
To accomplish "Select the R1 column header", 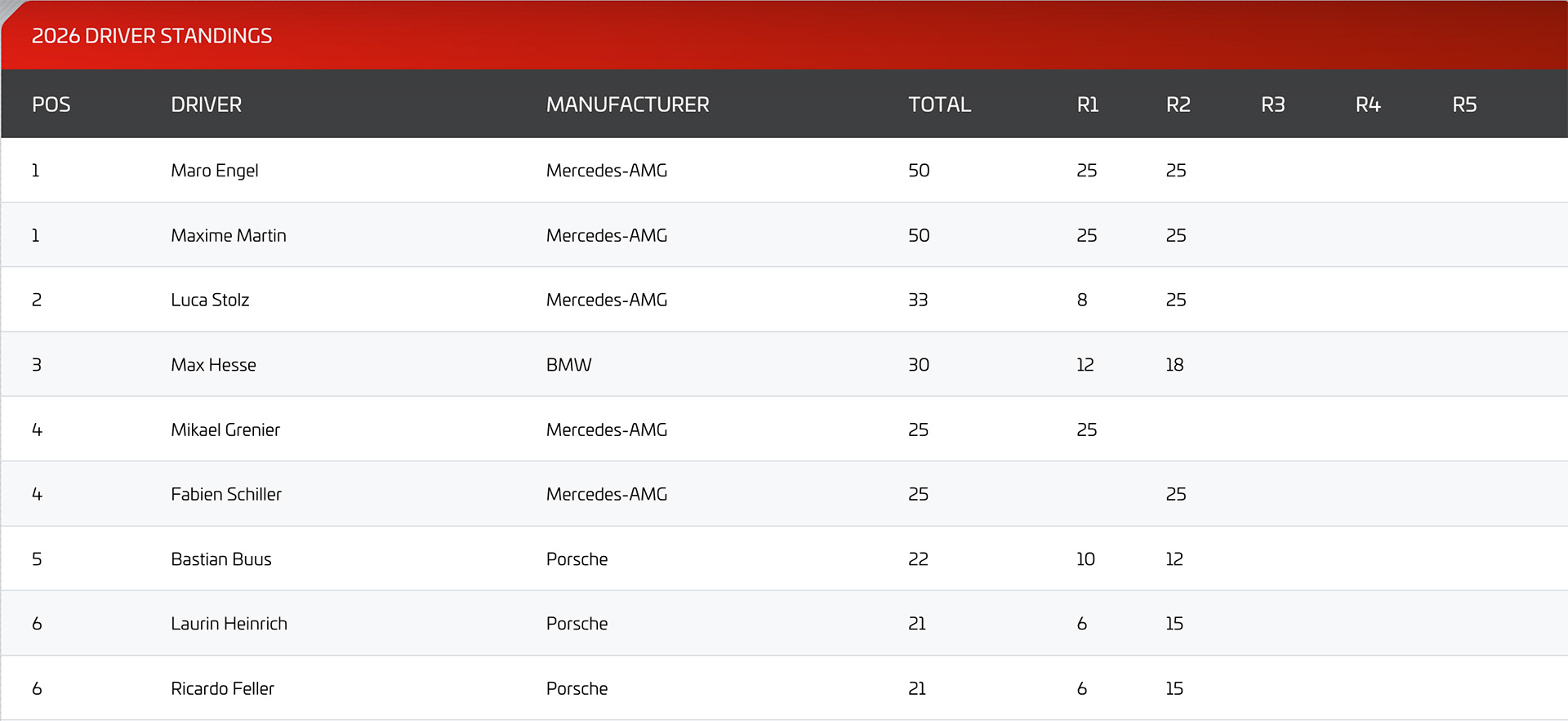I will pyautogui.click(x=1088, y=105).
